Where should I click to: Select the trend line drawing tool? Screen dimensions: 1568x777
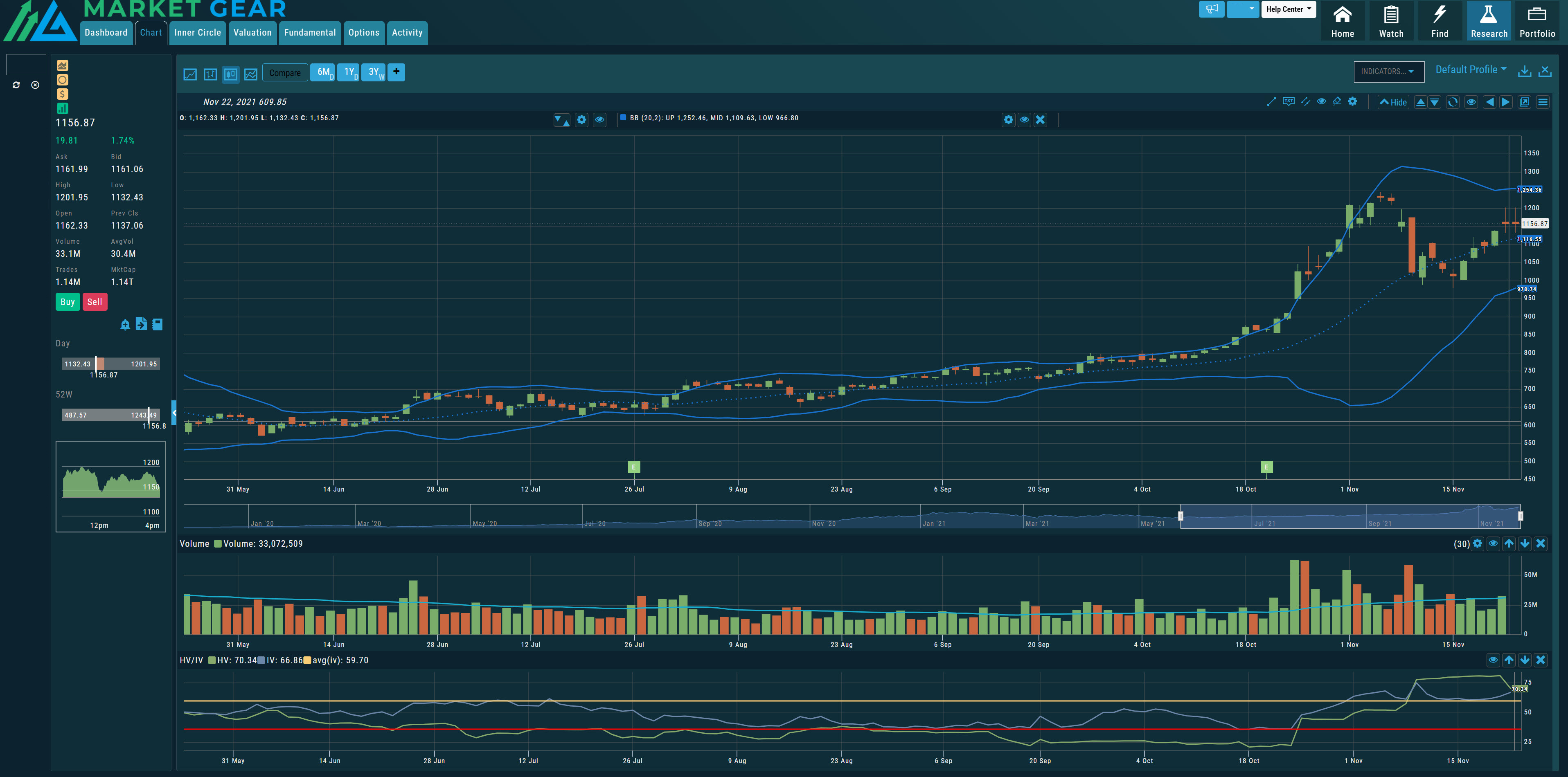(1271, 102)
